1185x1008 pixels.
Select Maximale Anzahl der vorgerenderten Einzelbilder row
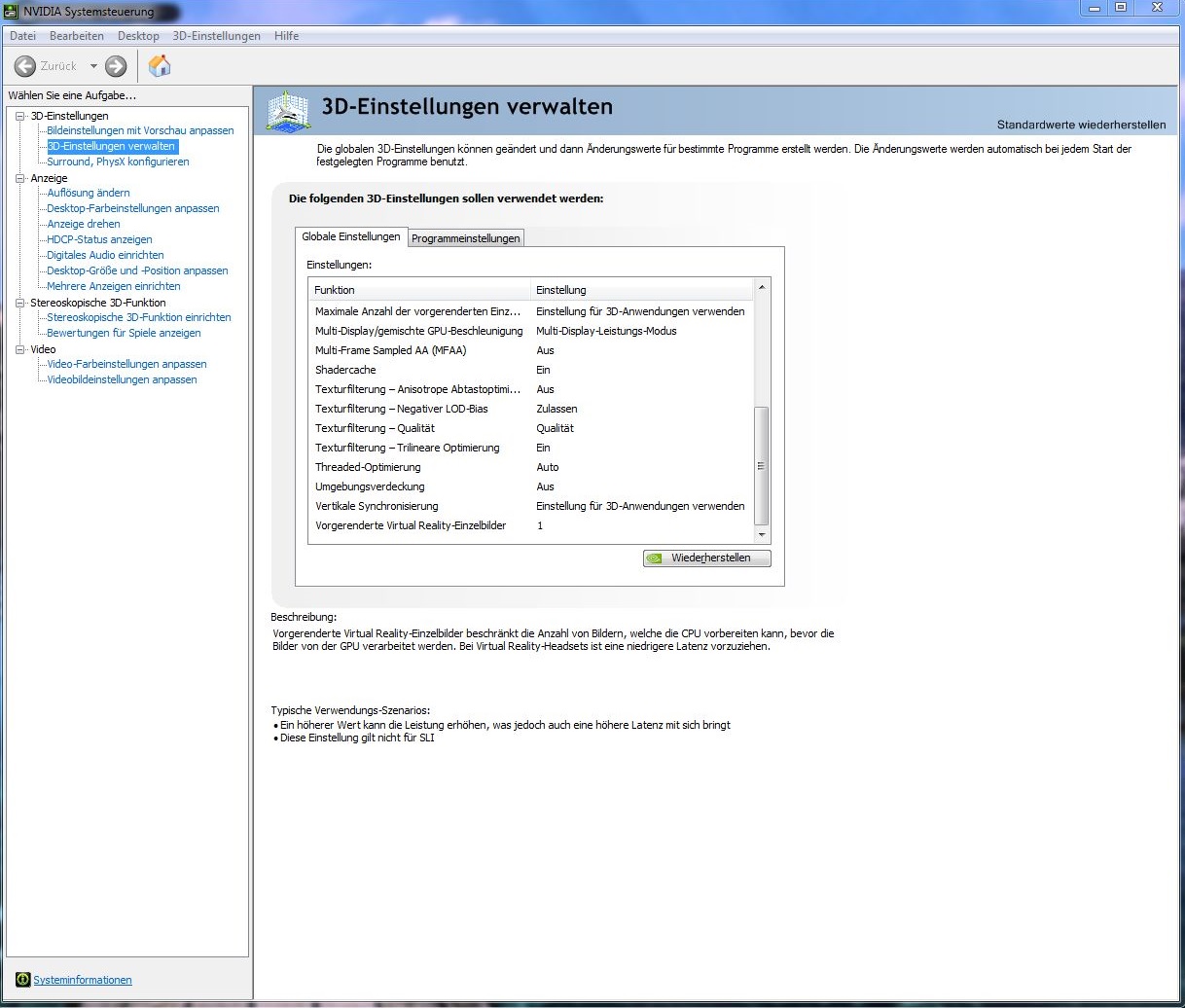click(x=531, y=311)
